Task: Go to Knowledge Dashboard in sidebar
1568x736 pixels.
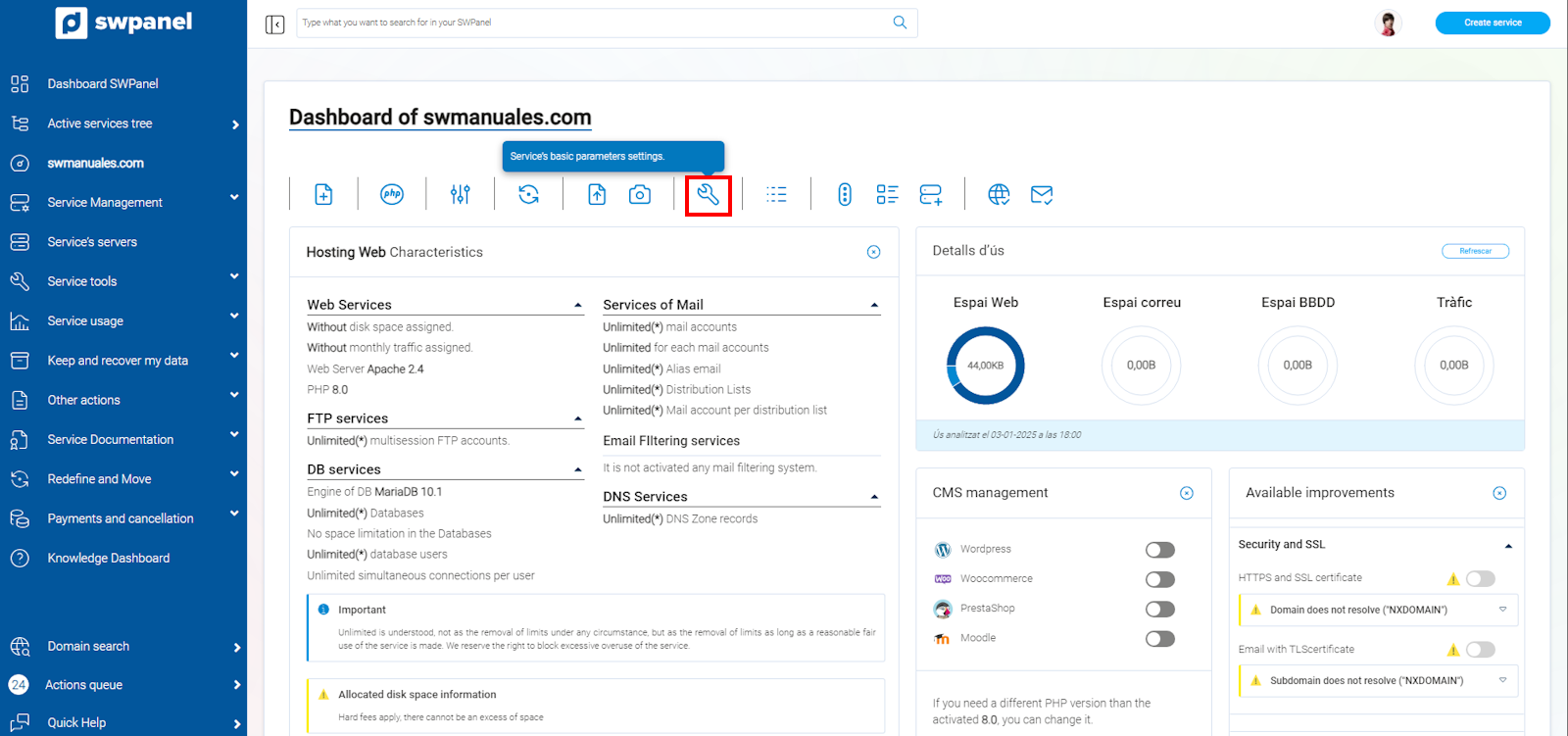Action: click(108, 558)
